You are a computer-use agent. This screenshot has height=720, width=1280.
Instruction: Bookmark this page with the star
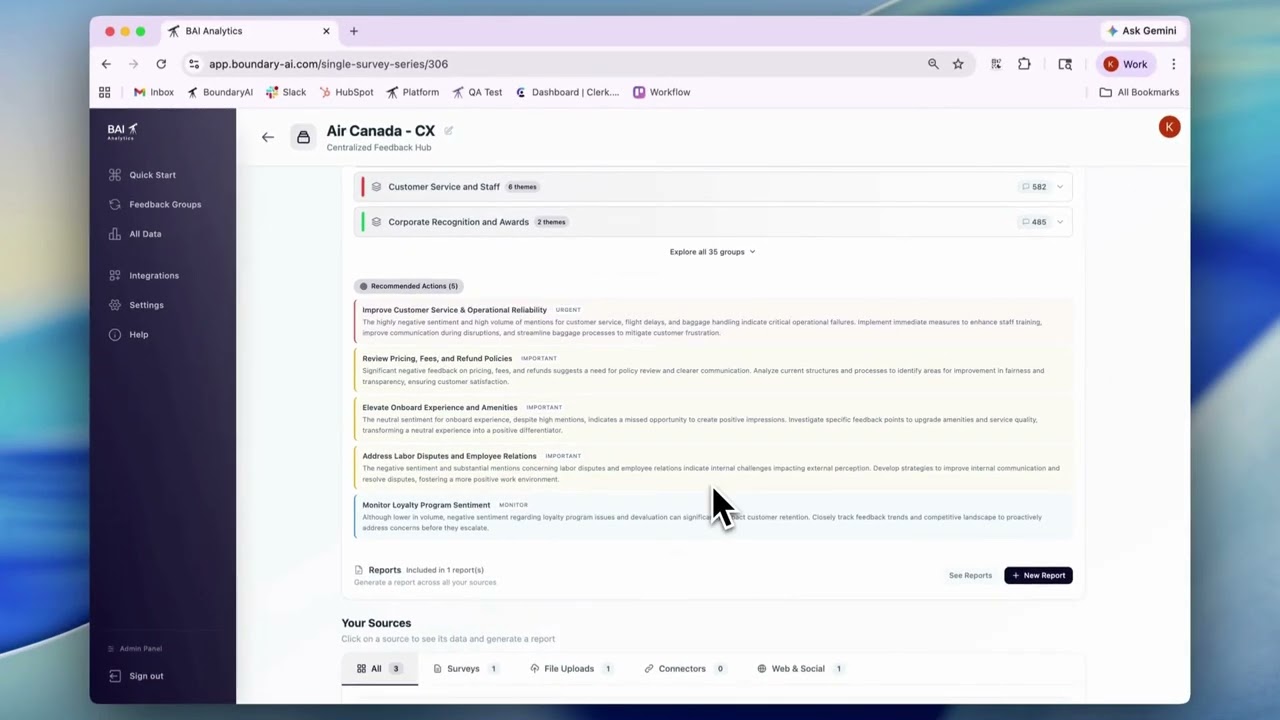(958, 64)
